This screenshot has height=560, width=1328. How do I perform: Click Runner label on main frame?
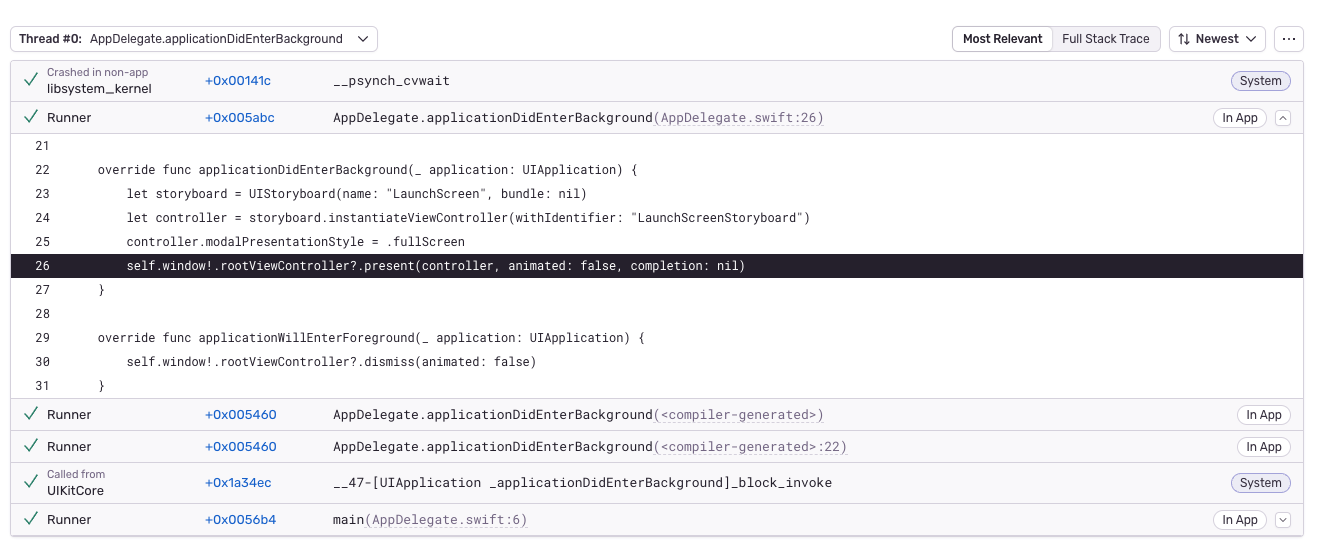[69, 520]
